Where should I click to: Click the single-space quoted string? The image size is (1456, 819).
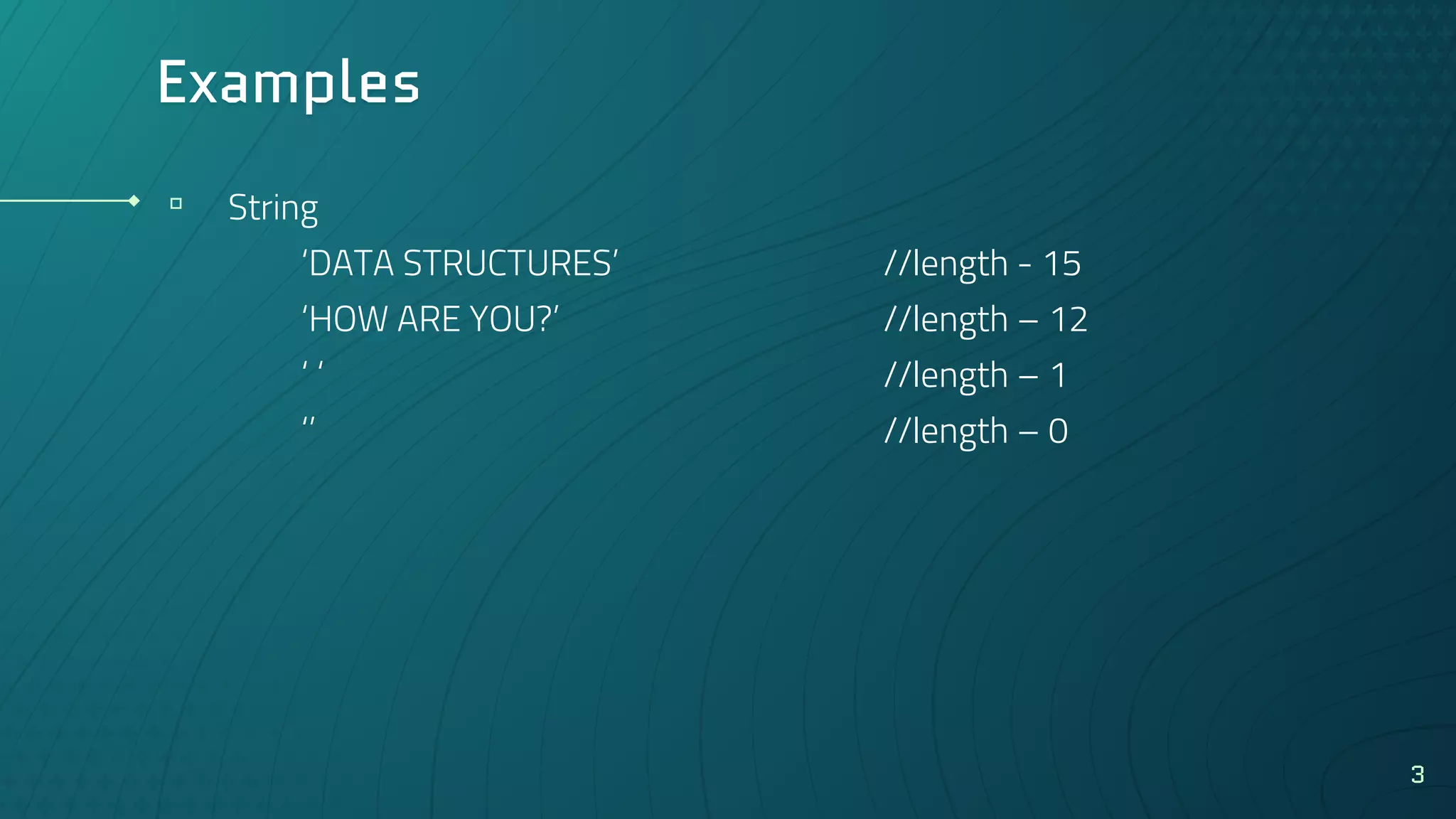pyautogui.click(x=313, y=367)
